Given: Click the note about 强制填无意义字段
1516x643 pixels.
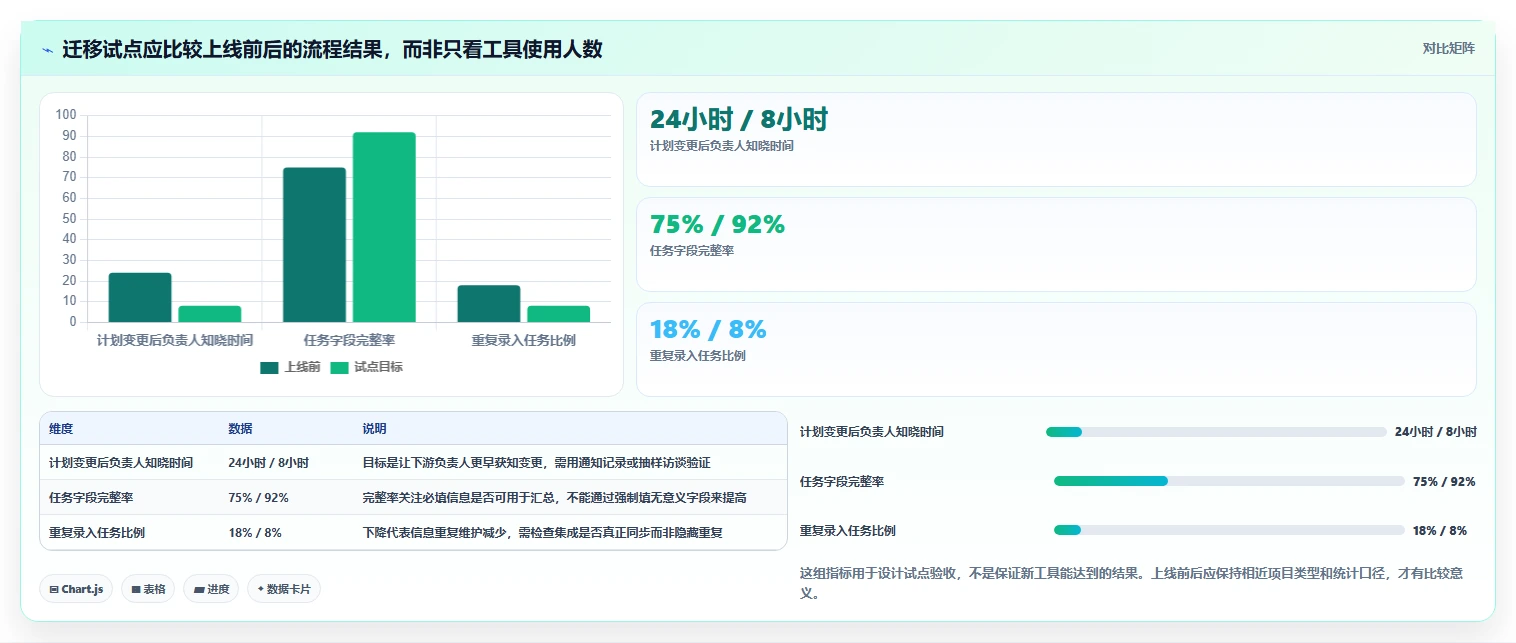Looking at the screenshot, I should [x=554, y=497].
